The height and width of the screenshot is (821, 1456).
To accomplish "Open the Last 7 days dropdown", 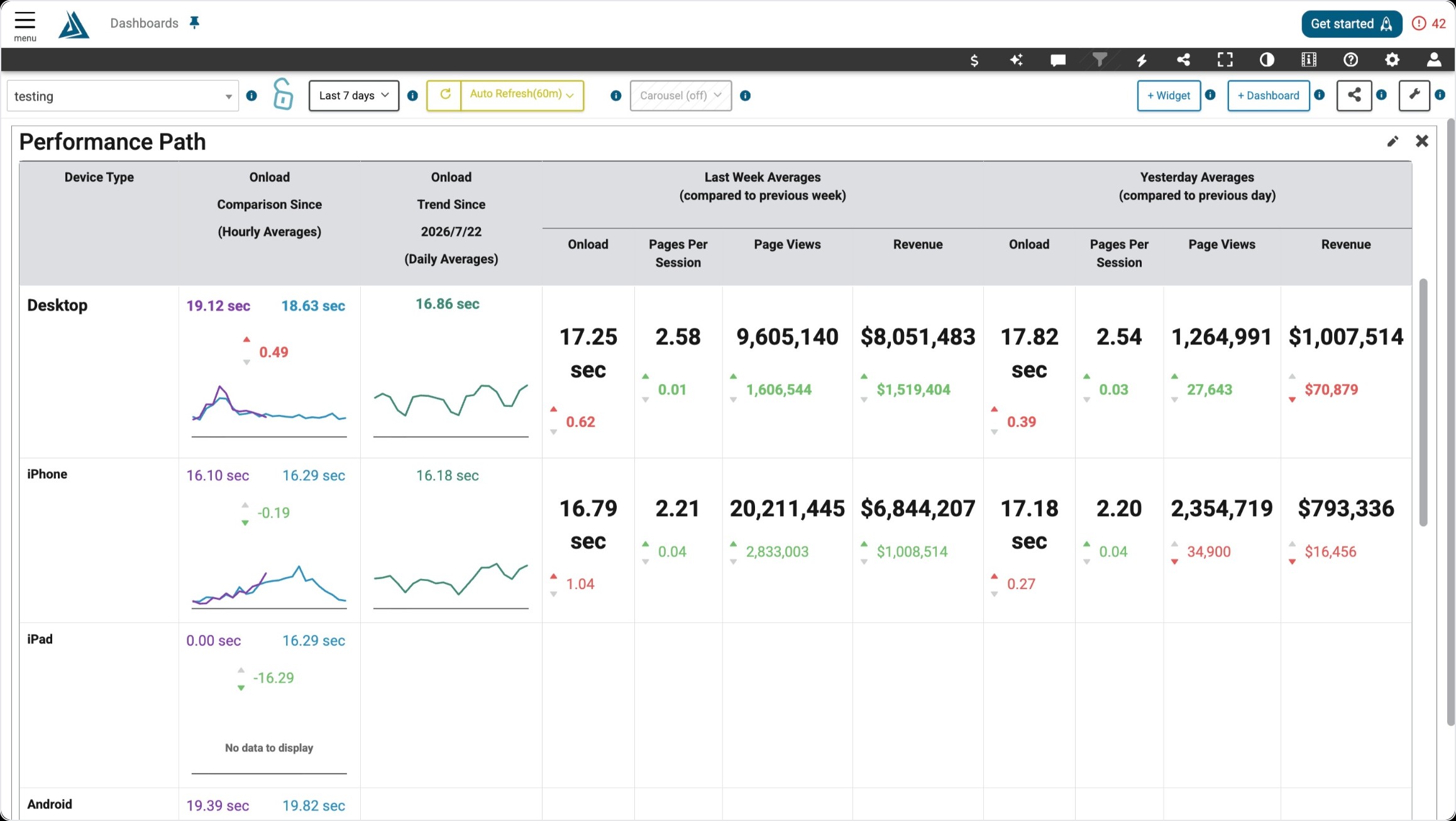I will tap(354, 96).
